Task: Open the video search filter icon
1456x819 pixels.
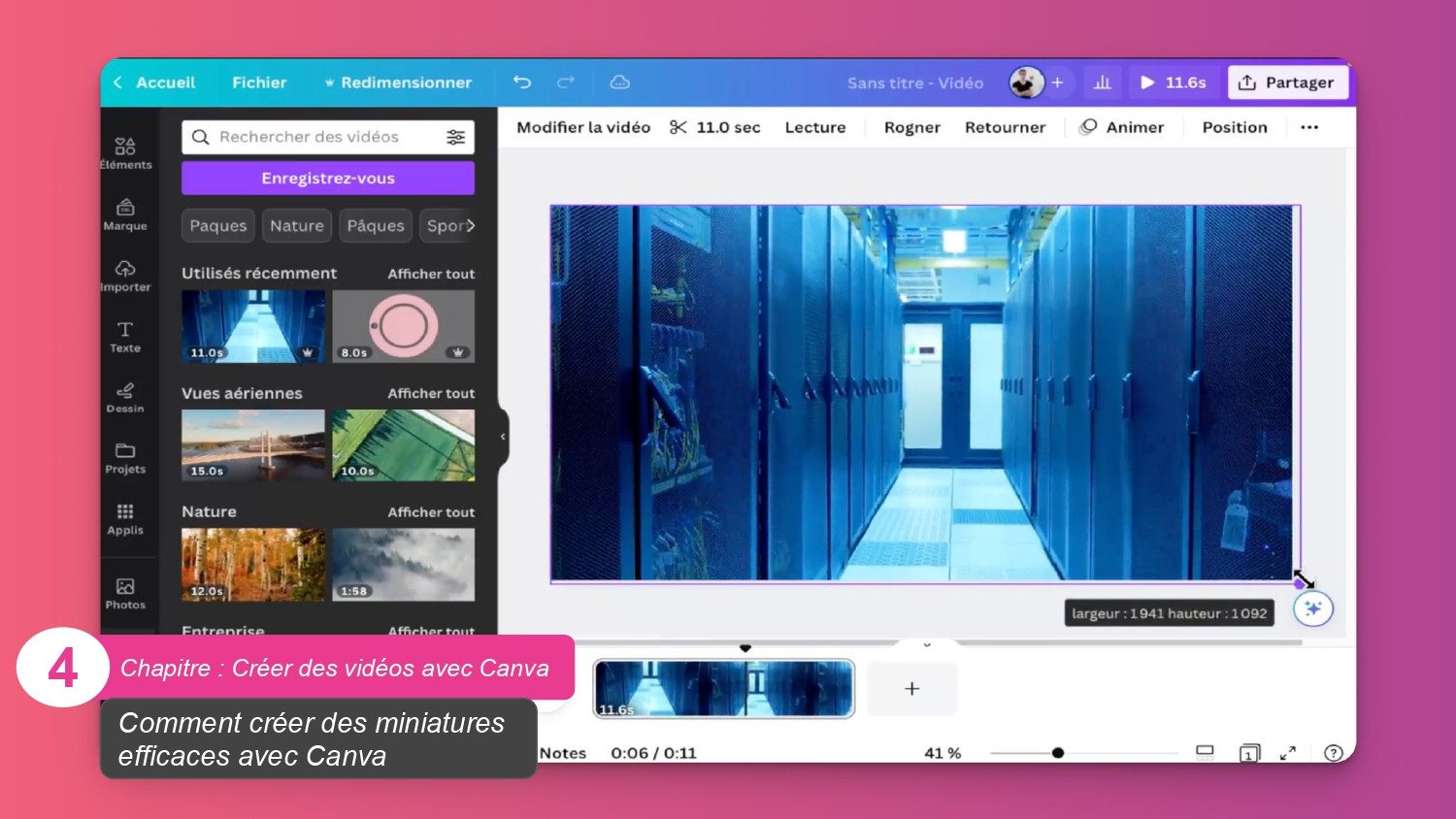Action: pyautogui.click(x=455, y=137)
